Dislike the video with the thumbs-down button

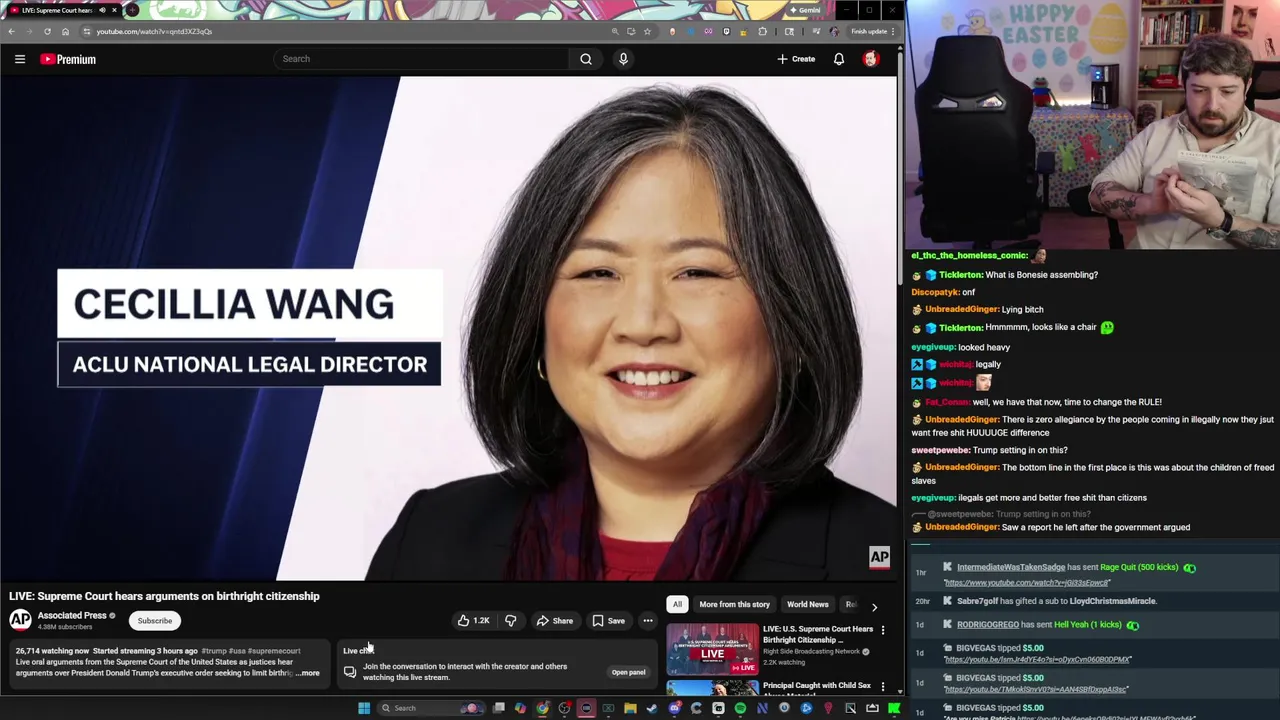[x=511, y=621]
